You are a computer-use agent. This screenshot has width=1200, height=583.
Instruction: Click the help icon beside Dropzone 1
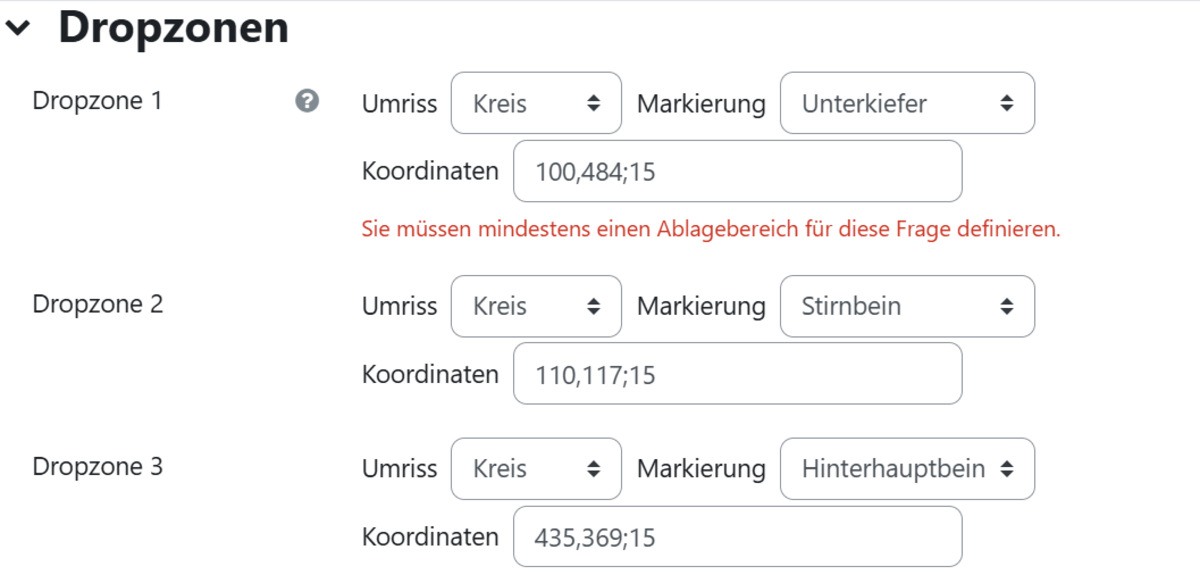click(x=307, y=101)
